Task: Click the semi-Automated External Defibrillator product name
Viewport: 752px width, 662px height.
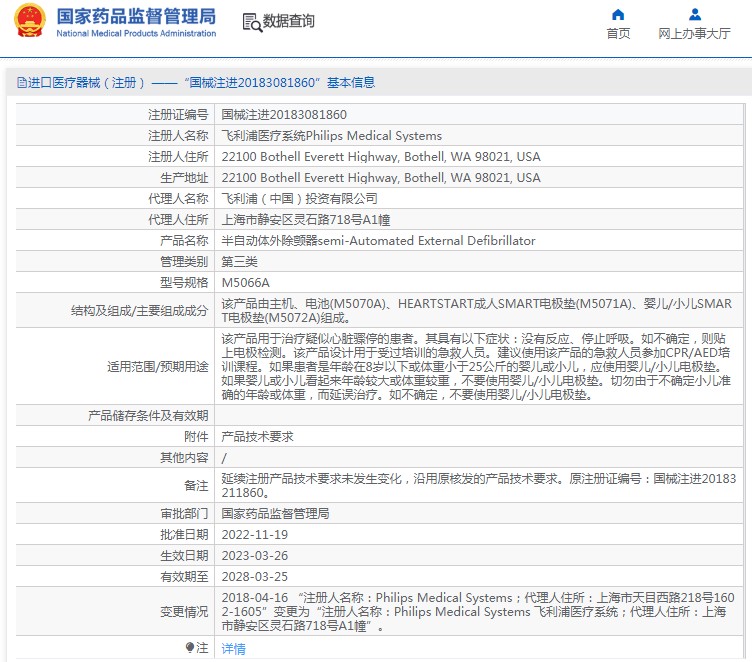Action: tap(378, 241)
